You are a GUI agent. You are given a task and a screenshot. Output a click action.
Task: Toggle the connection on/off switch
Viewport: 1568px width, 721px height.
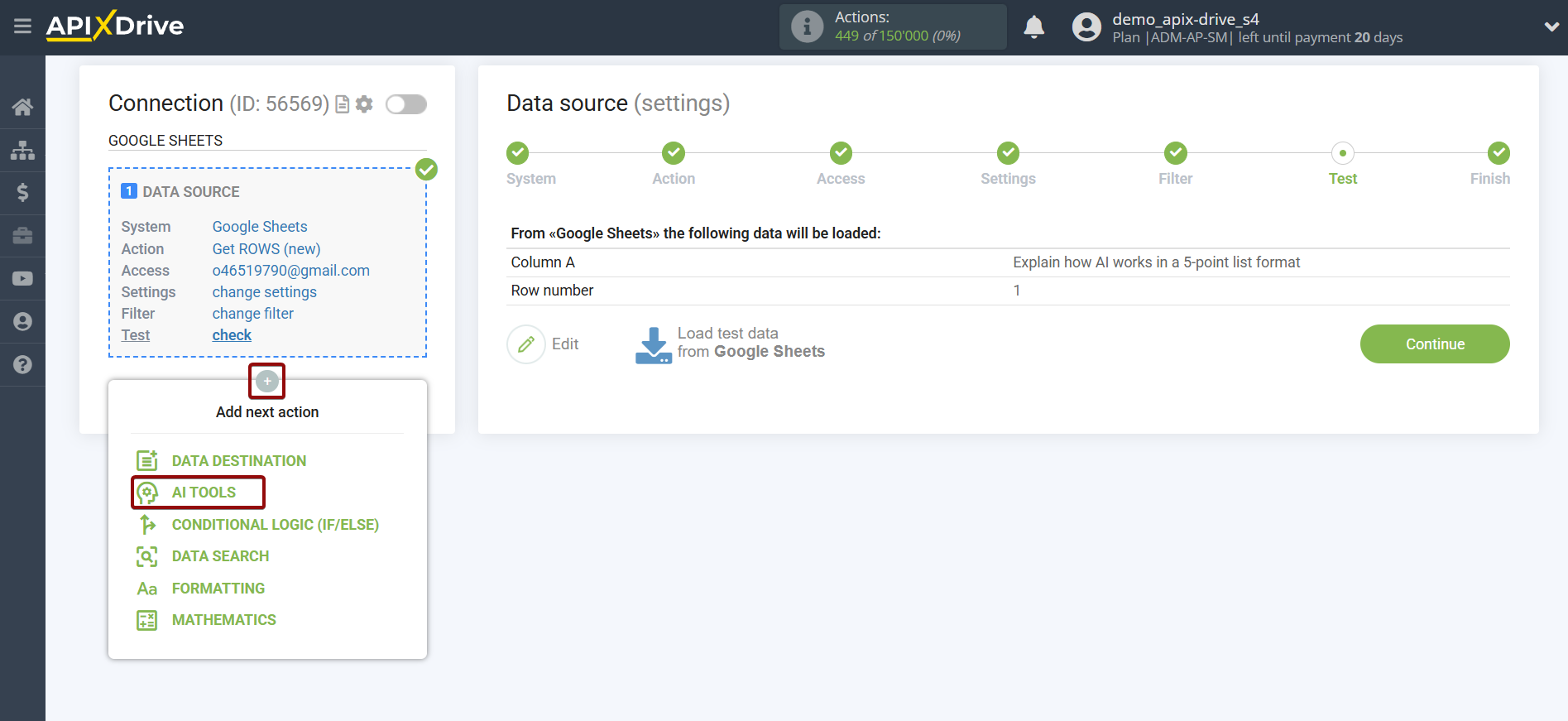click(x=406, y=104)
